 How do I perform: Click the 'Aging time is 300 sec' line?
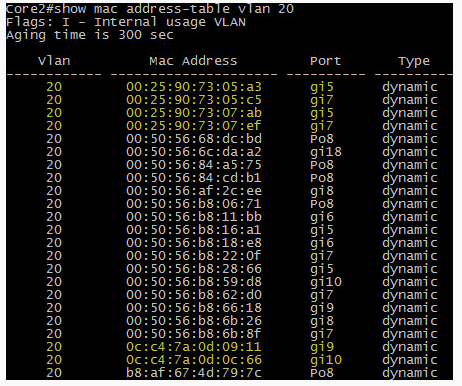coord(90,35)
